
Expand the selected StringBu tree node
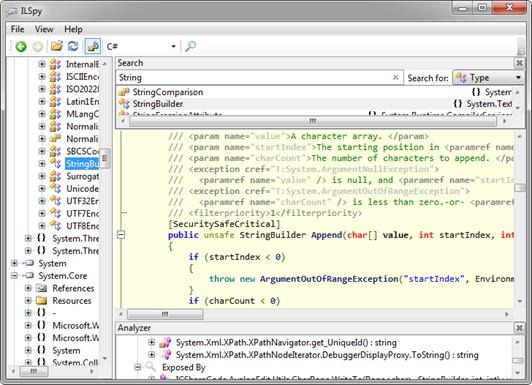[42, 164]
